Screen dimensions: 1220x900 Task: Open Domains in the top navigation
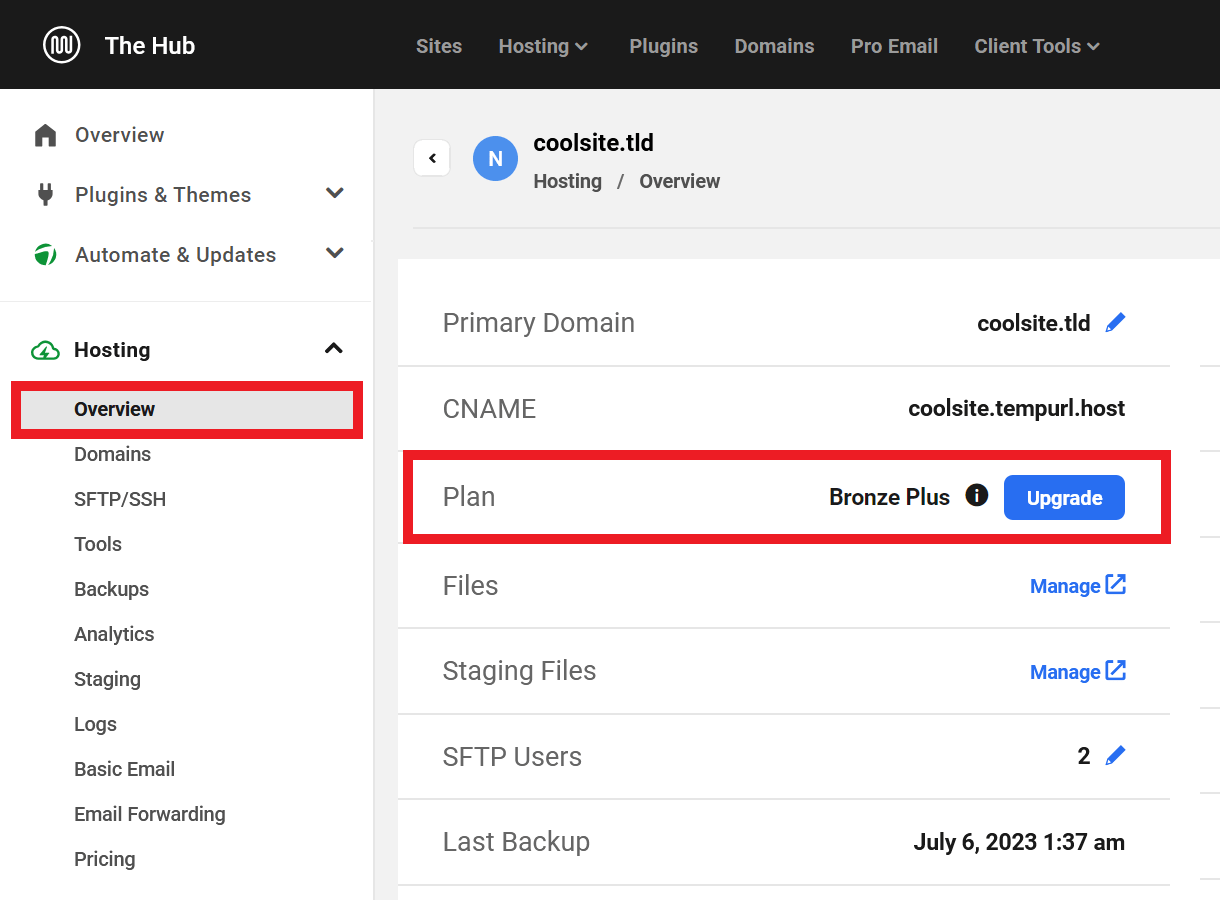coord(774,46)
